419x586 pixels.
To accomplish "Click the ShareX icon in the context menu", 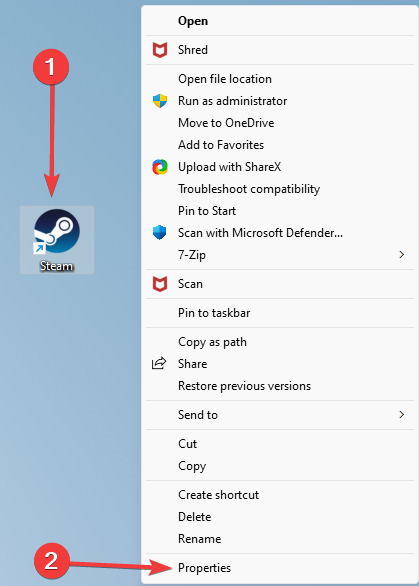I will tap(160, 167).
